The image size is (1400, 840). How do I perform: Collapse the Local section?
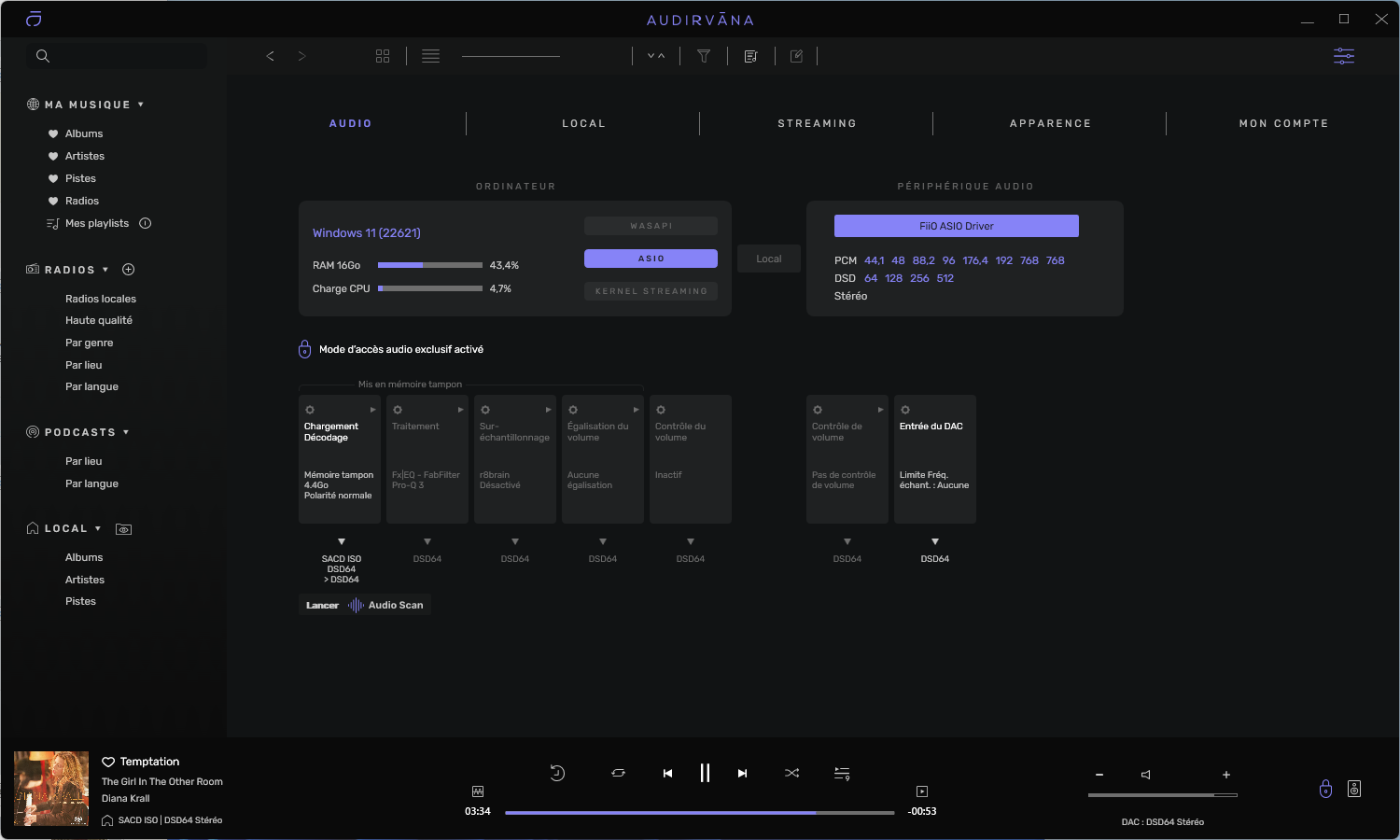click(98, 528)
